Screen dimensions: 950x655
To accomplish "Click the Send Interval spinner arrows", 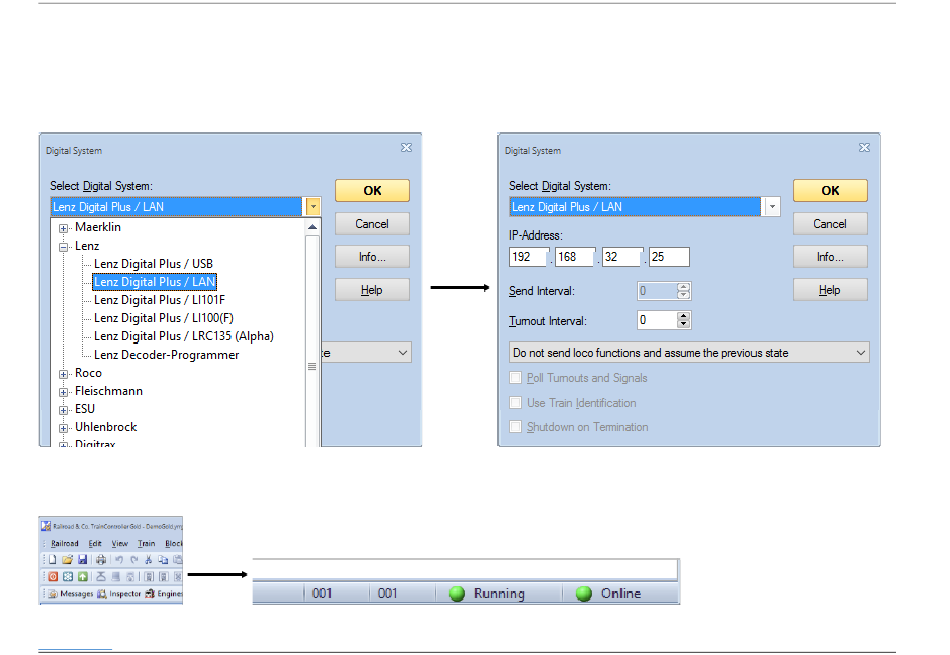I will tap(683, 291).
